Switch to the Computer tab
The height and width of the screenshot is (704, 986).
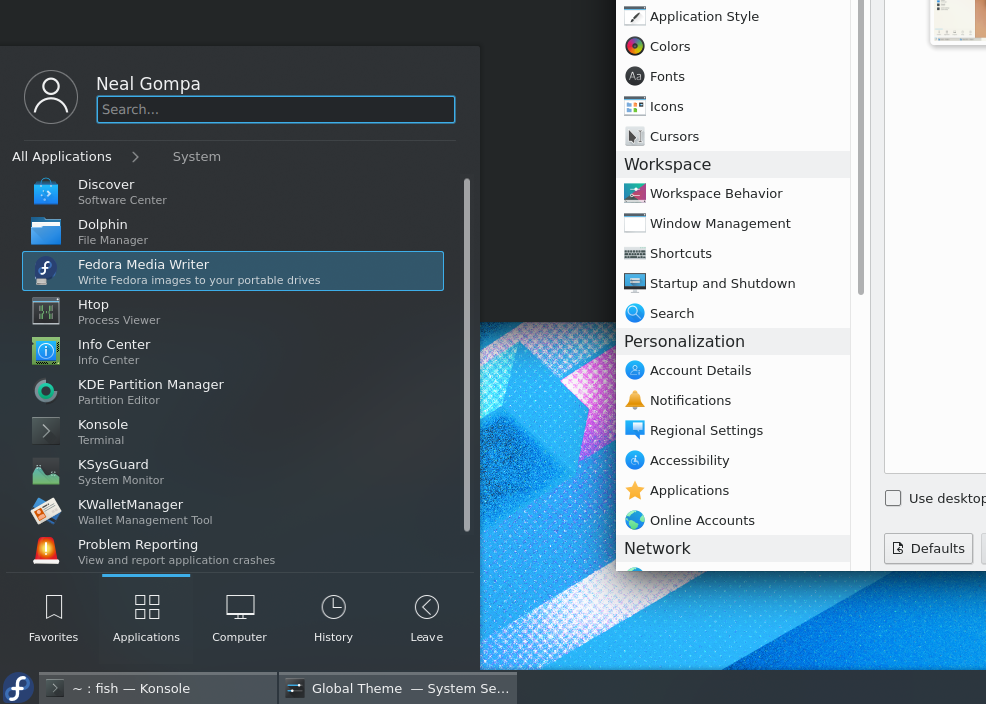[x=240, y=619]
